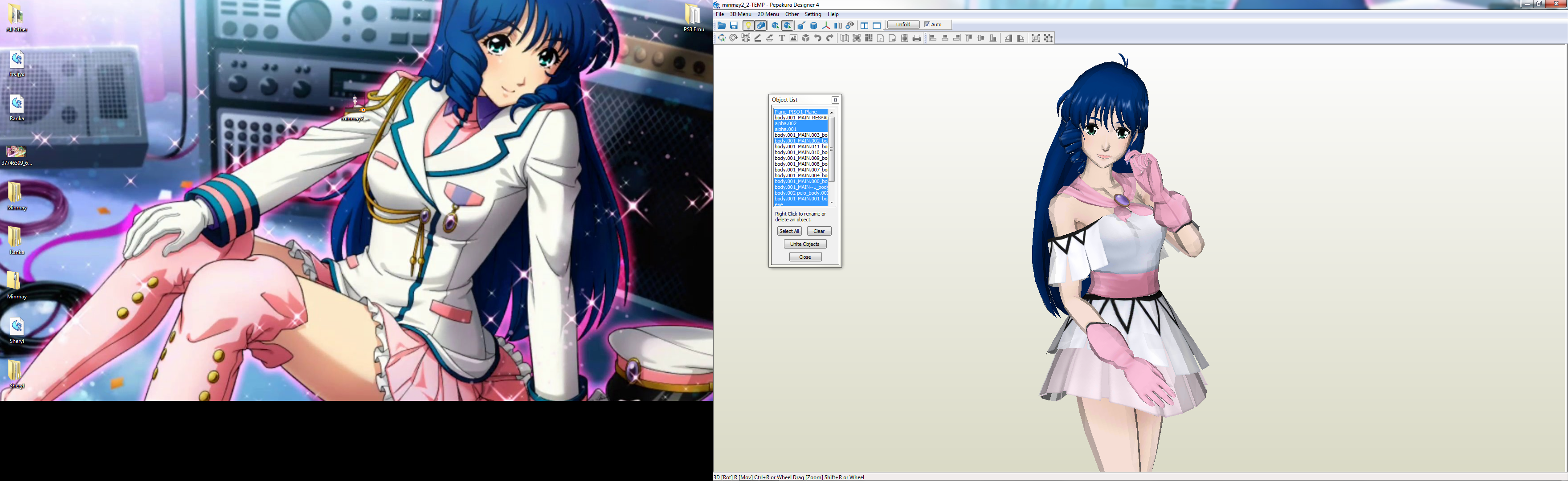Screen dimensions: 1568x481
Task: Click the Unite Objects button
Action: pos(804,244)
